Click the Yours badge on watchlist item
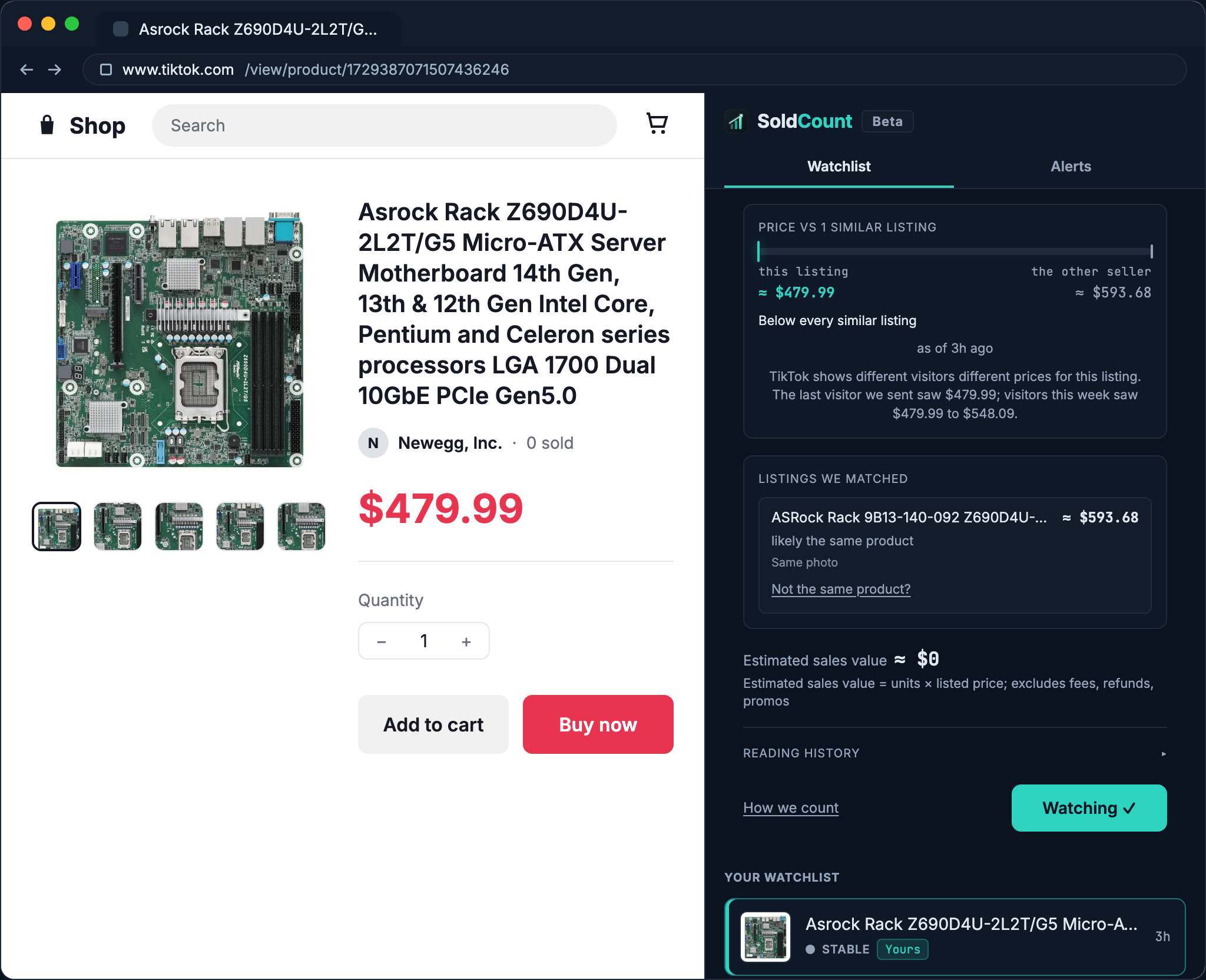This screenshot has height=980, width=1206. point(902,949)
